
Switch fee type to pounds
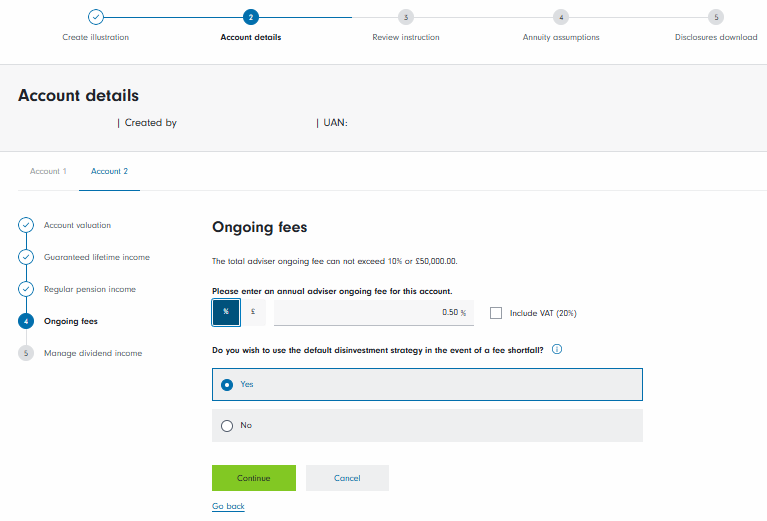[253, 312]
